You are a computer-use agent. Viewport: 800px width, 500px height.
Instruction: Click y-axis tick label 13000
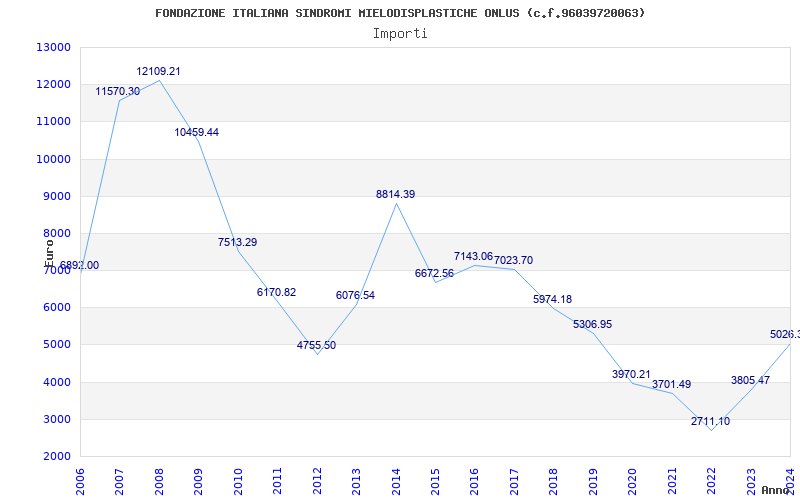(53, 47)
